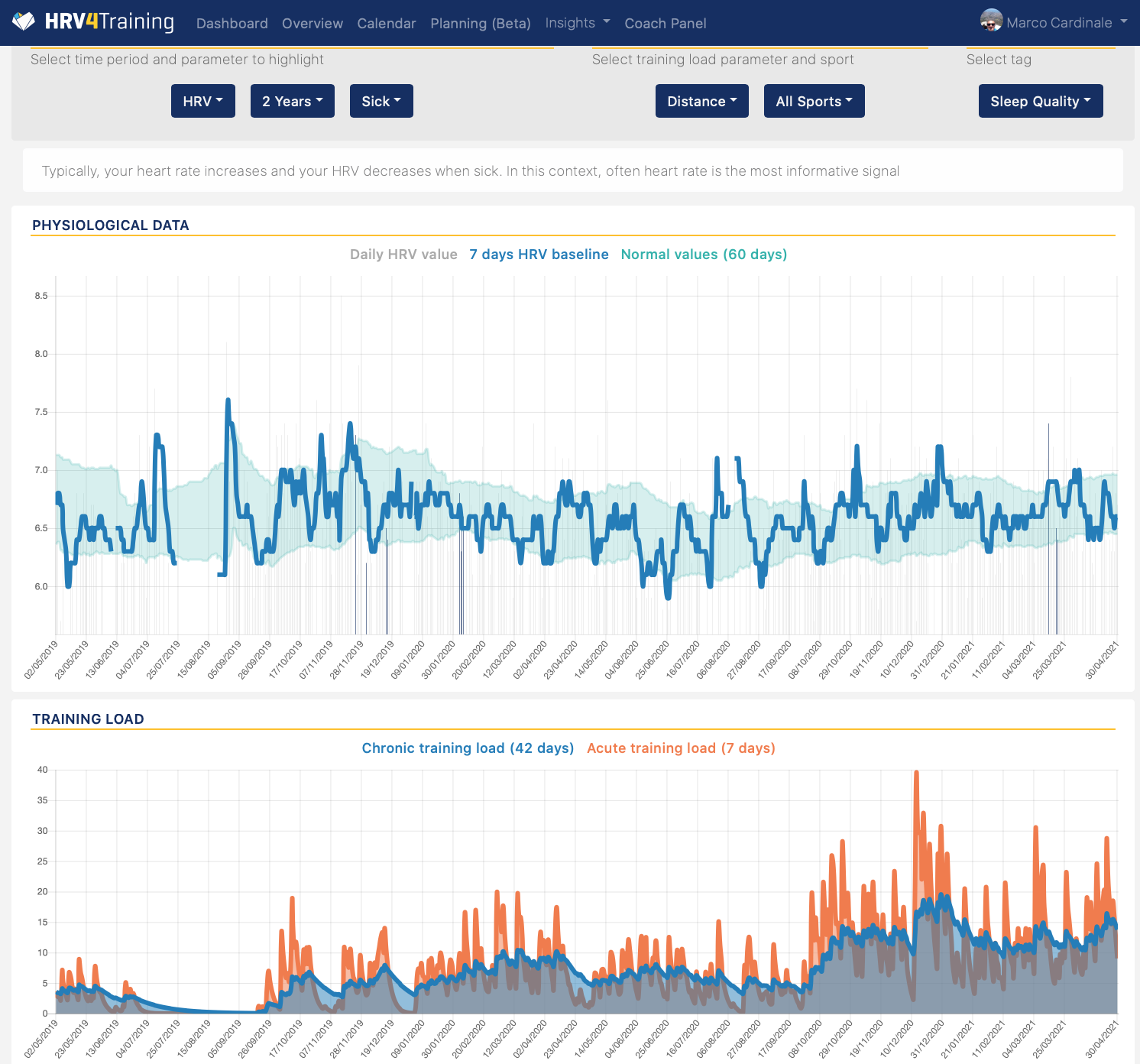Toggle the 7 days HRV baseline series

click(539, 255)
